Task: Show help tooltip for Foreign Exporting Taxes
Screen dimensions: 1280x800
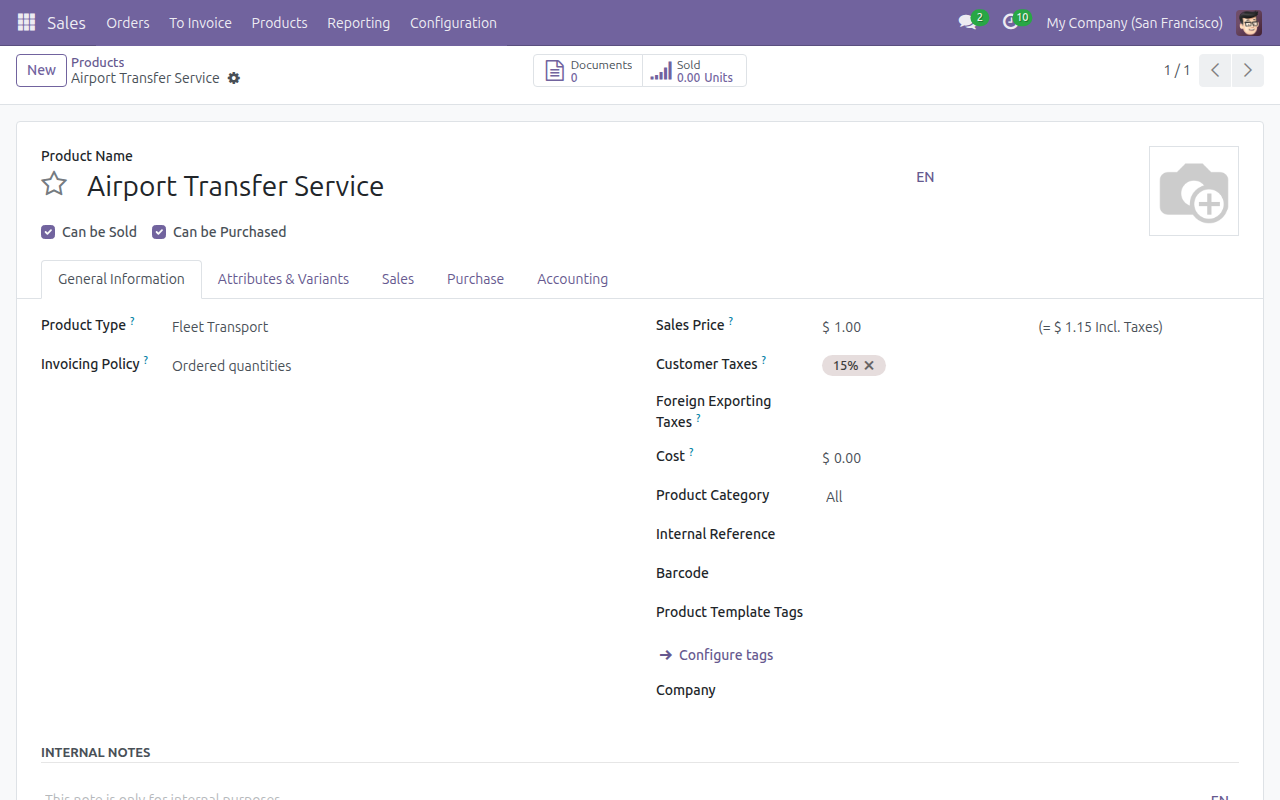Action: (698, 418)
